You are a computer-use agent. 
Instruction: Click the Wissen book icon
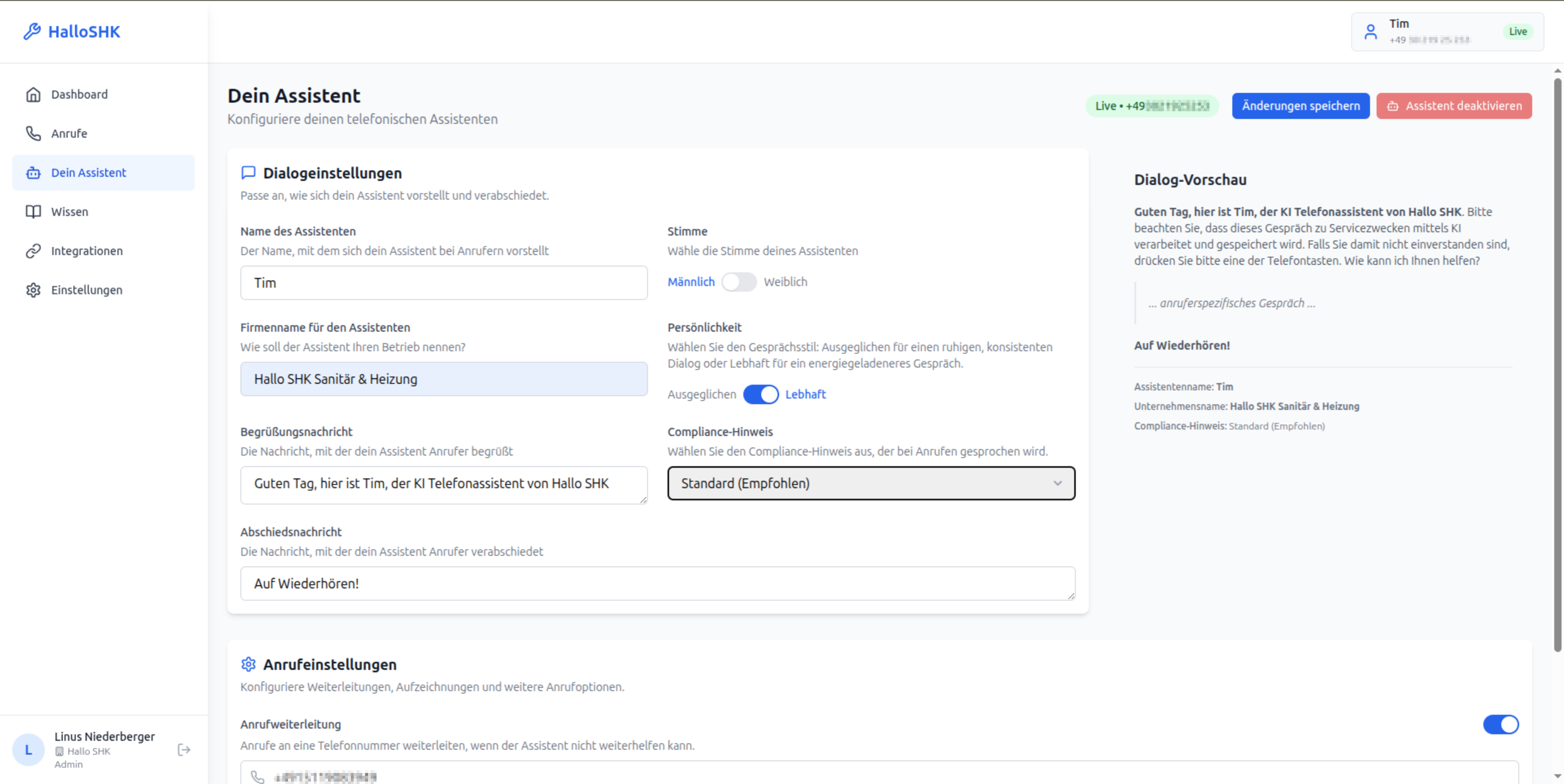pos(33,211)
